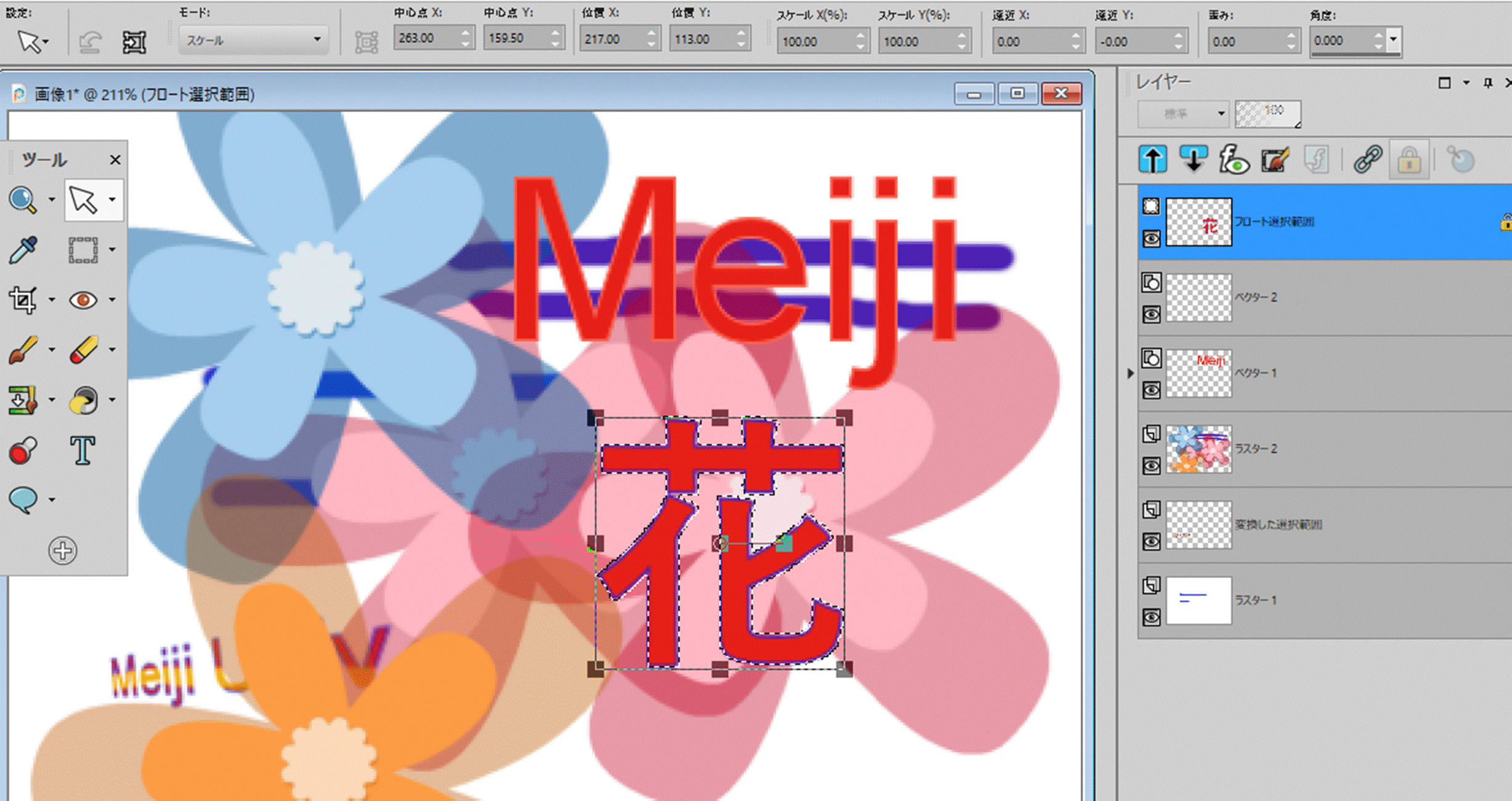Select the 変換した選択範囲 layer name
The width and height of the screenshot is (1512, 801).
(1279, 525)
